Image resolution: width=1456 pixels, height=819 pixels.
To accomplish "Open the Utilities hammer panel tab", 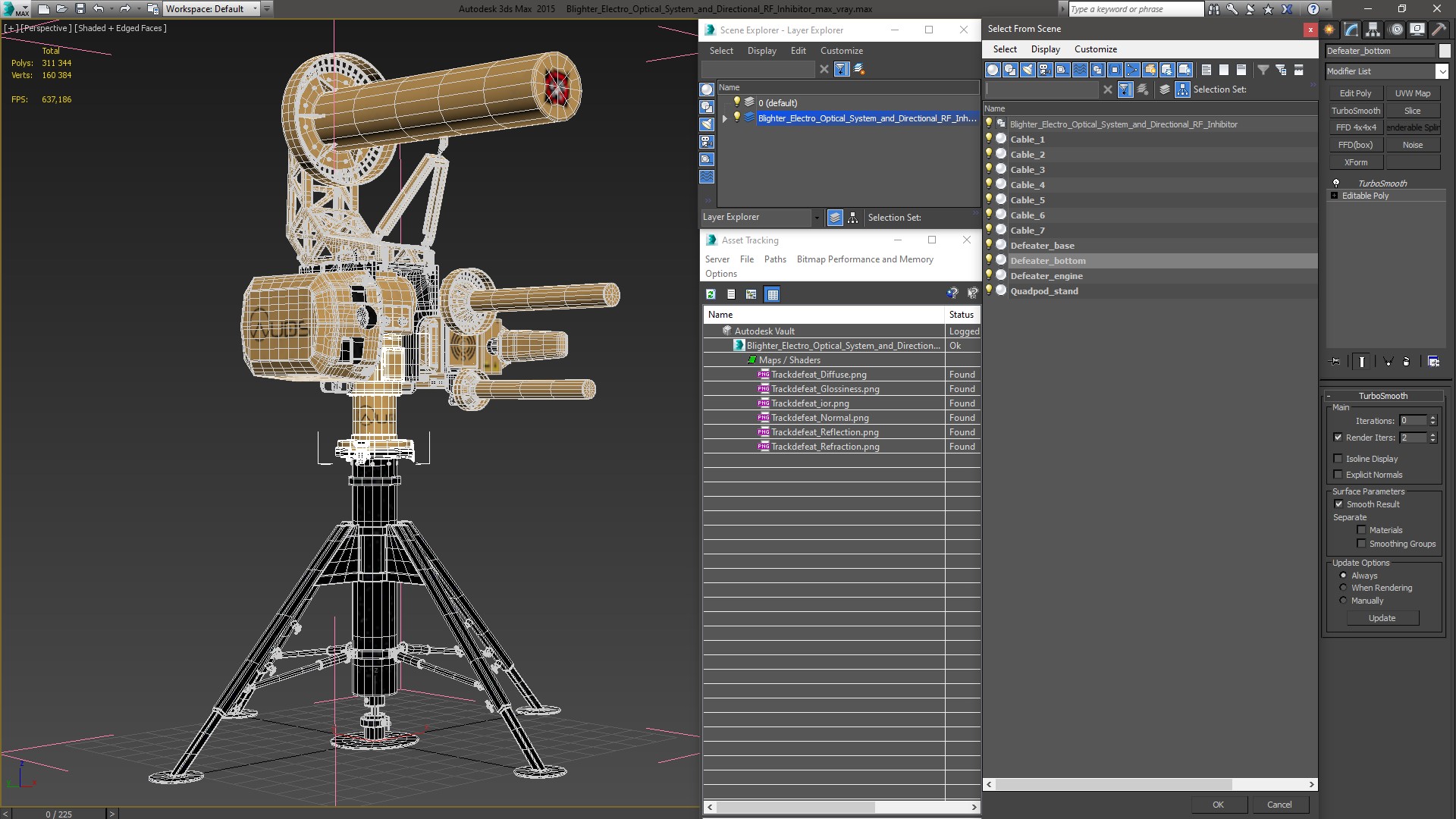I will (1439, 30).
